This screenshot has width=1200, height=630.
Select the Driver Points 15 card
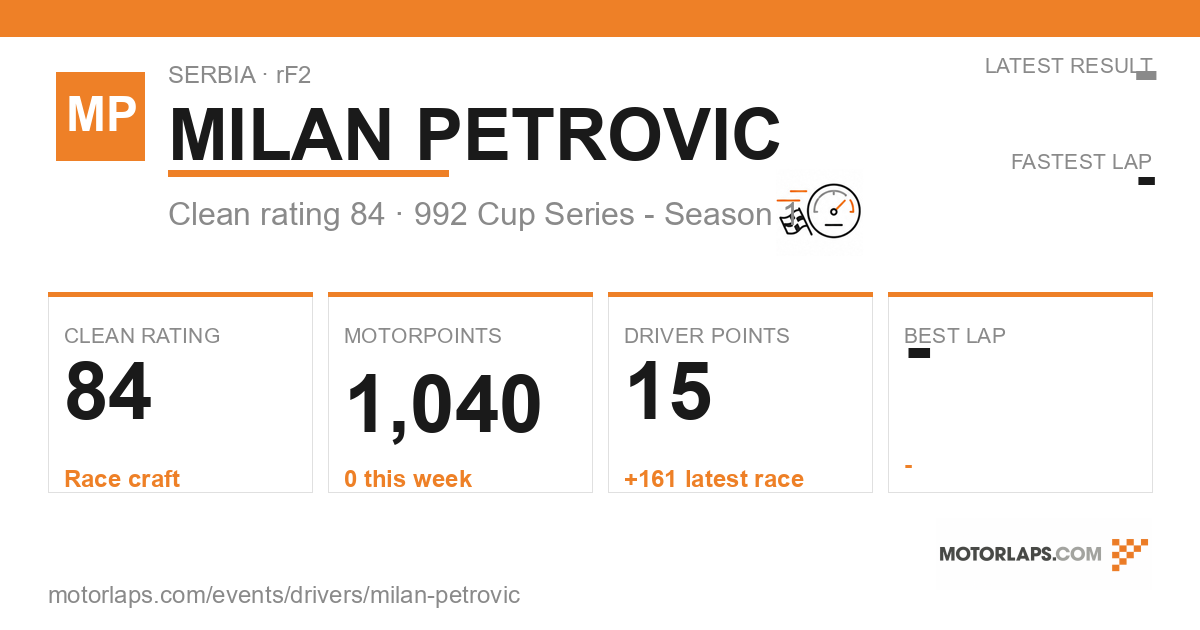[x=740, y=393]
